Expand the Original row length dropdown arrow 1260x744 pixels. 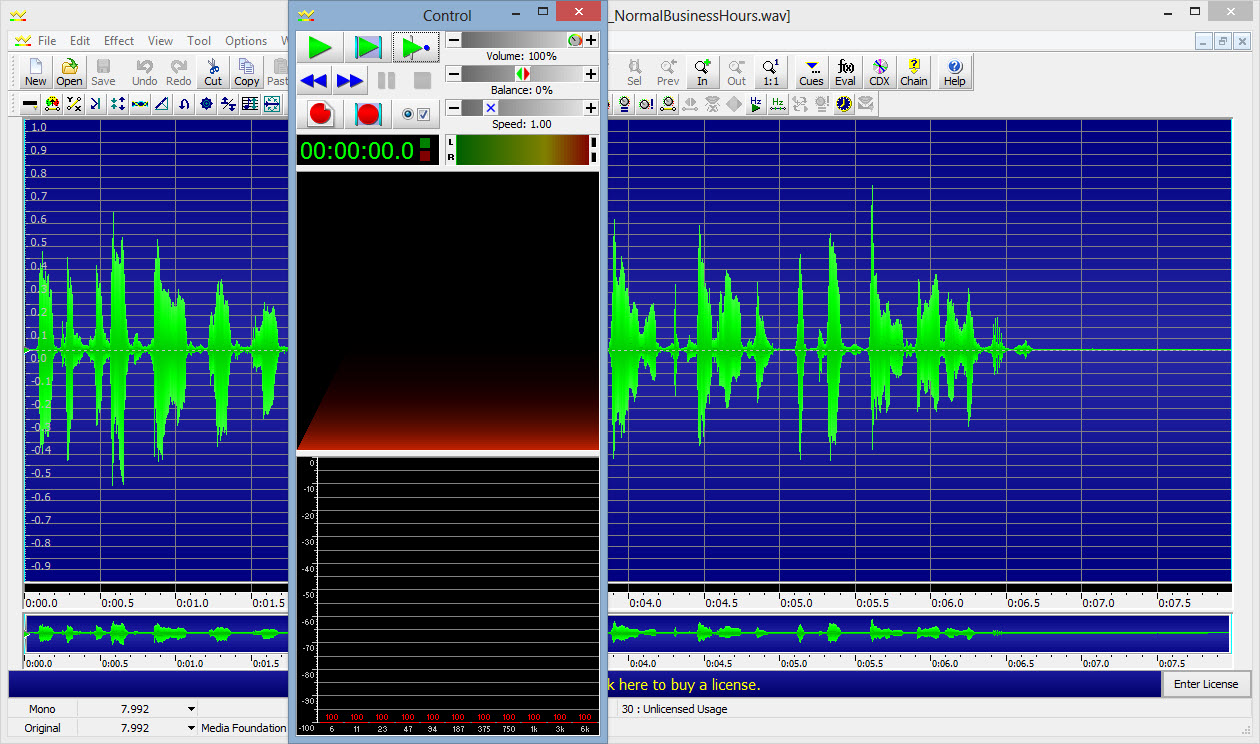(191, 728)
